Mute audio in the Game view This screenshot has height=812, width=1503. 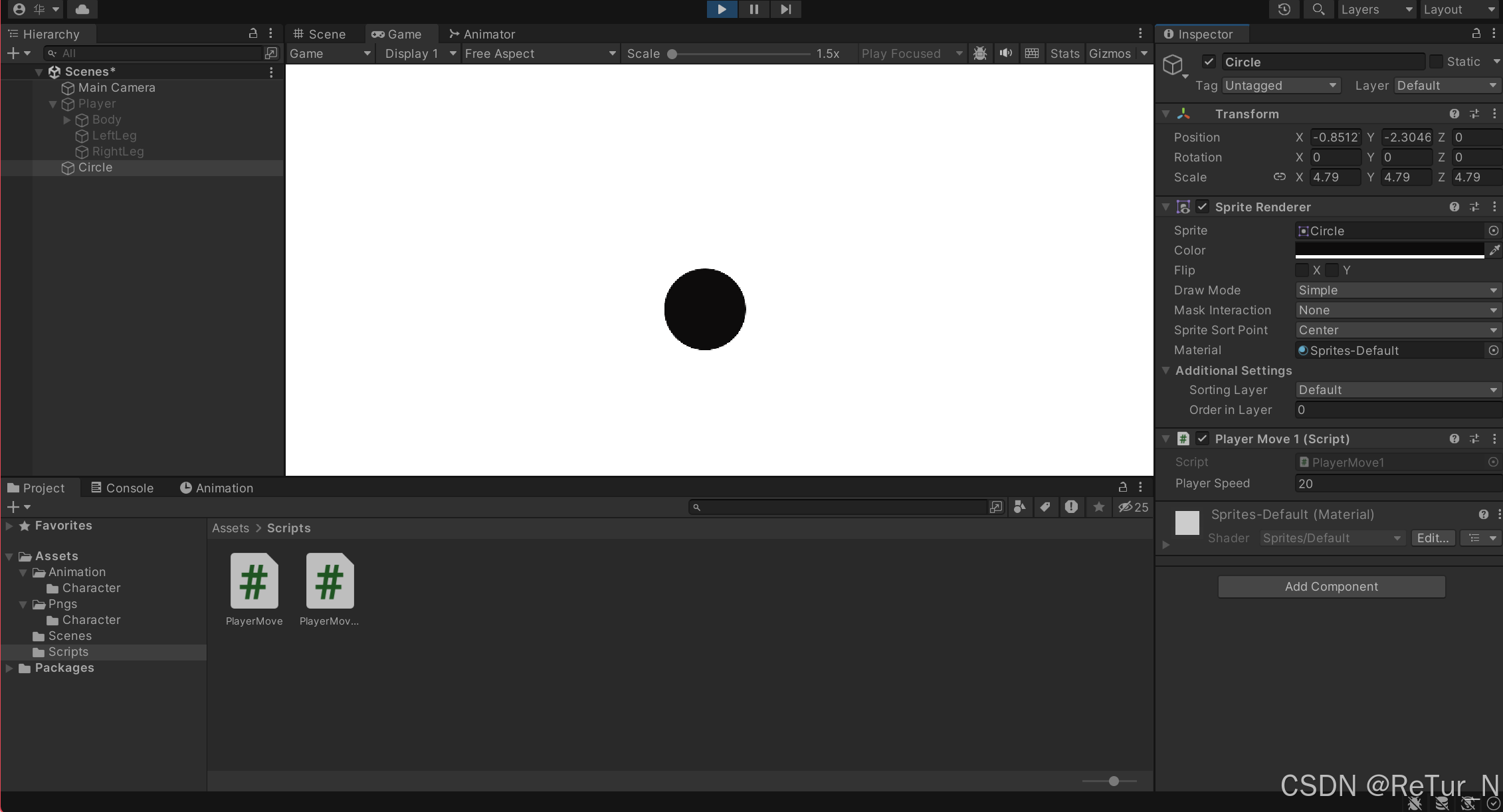[x=1005, y=53]
